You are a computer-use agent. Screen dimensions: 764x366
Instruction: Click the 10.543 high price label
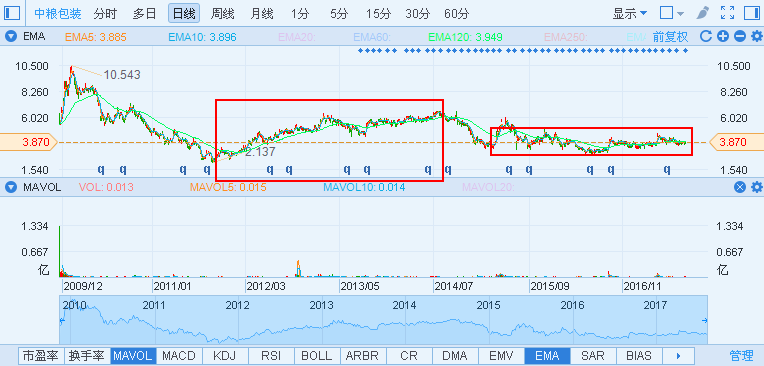click(x=122, y=75)
